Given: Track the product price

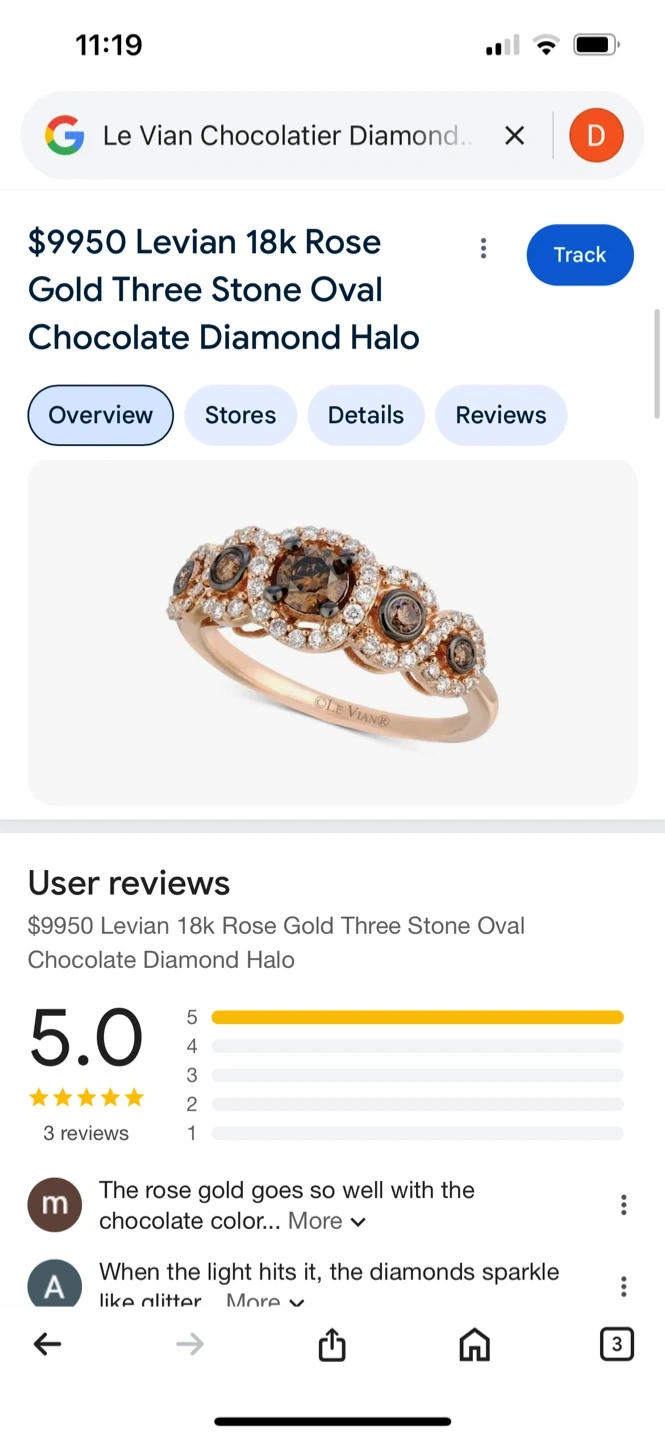Looking at the screenshot, I should [580, 255].
